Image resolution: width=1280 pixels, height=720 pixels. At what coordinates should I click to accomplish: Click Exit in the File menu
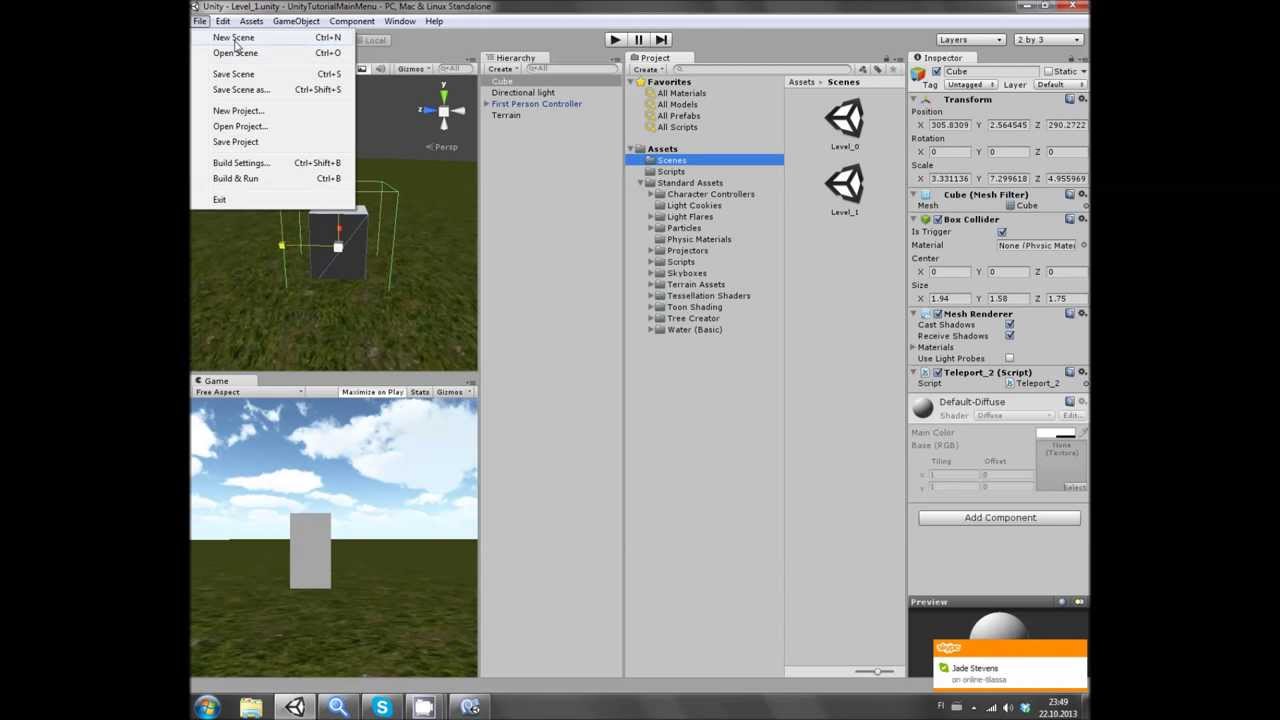point(219,200)
